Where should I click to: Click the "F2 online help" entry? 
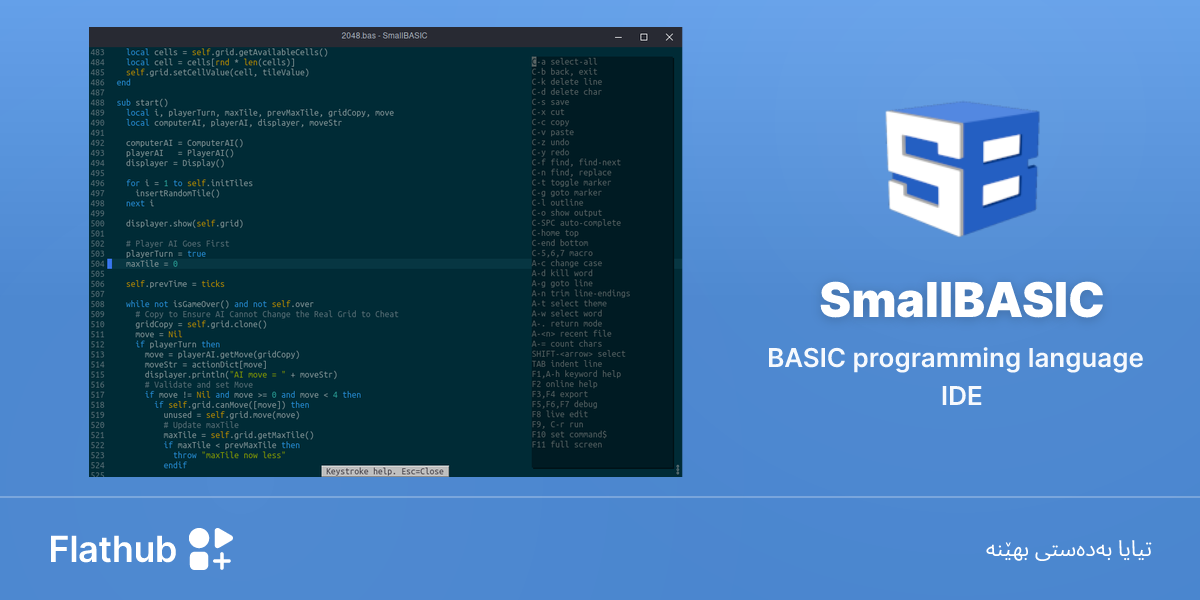tap(564, 384)
